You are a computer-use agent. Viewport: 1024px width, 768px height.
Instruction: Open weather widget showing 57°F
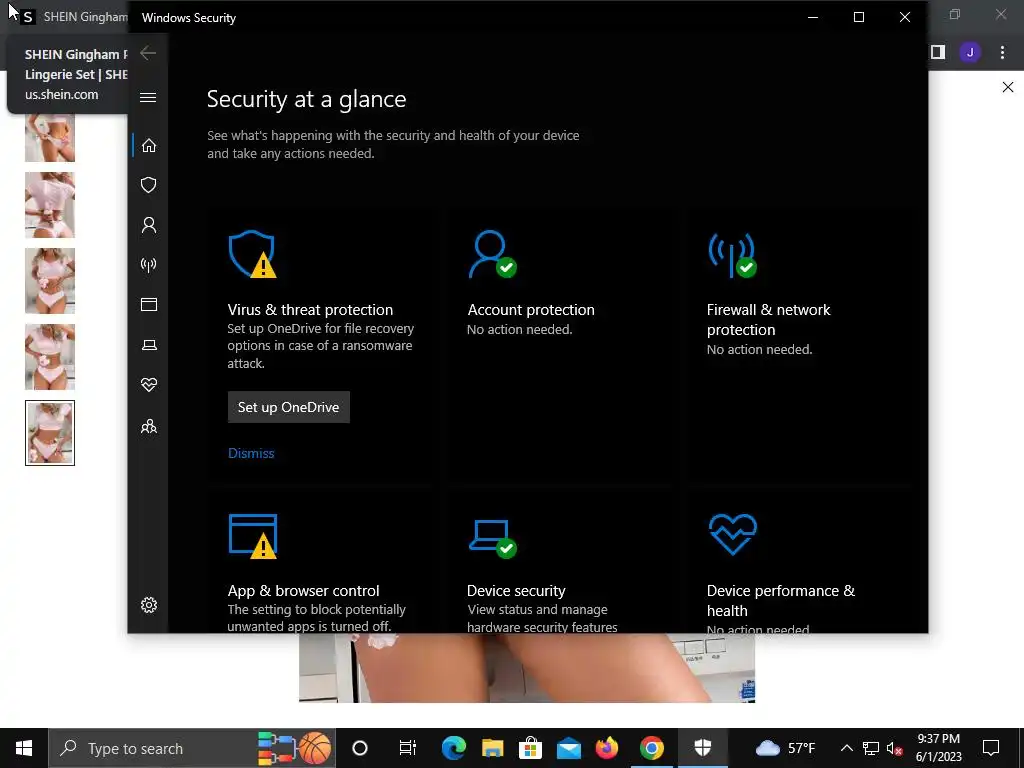tap(784, 748)
